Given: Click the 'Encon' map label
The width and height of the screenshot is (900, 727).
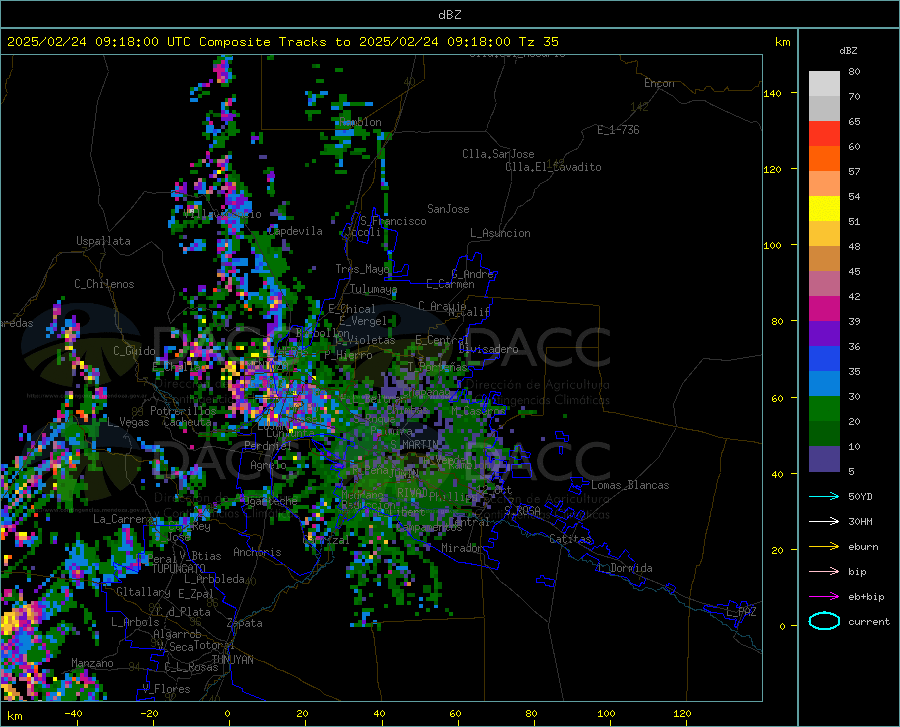Looking at the screenshot, I should (x=659, y=83).
